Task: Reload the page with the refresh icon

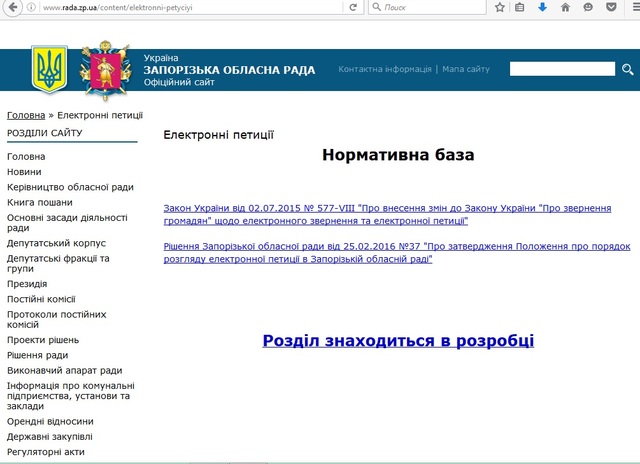Action: pos(353,7)
